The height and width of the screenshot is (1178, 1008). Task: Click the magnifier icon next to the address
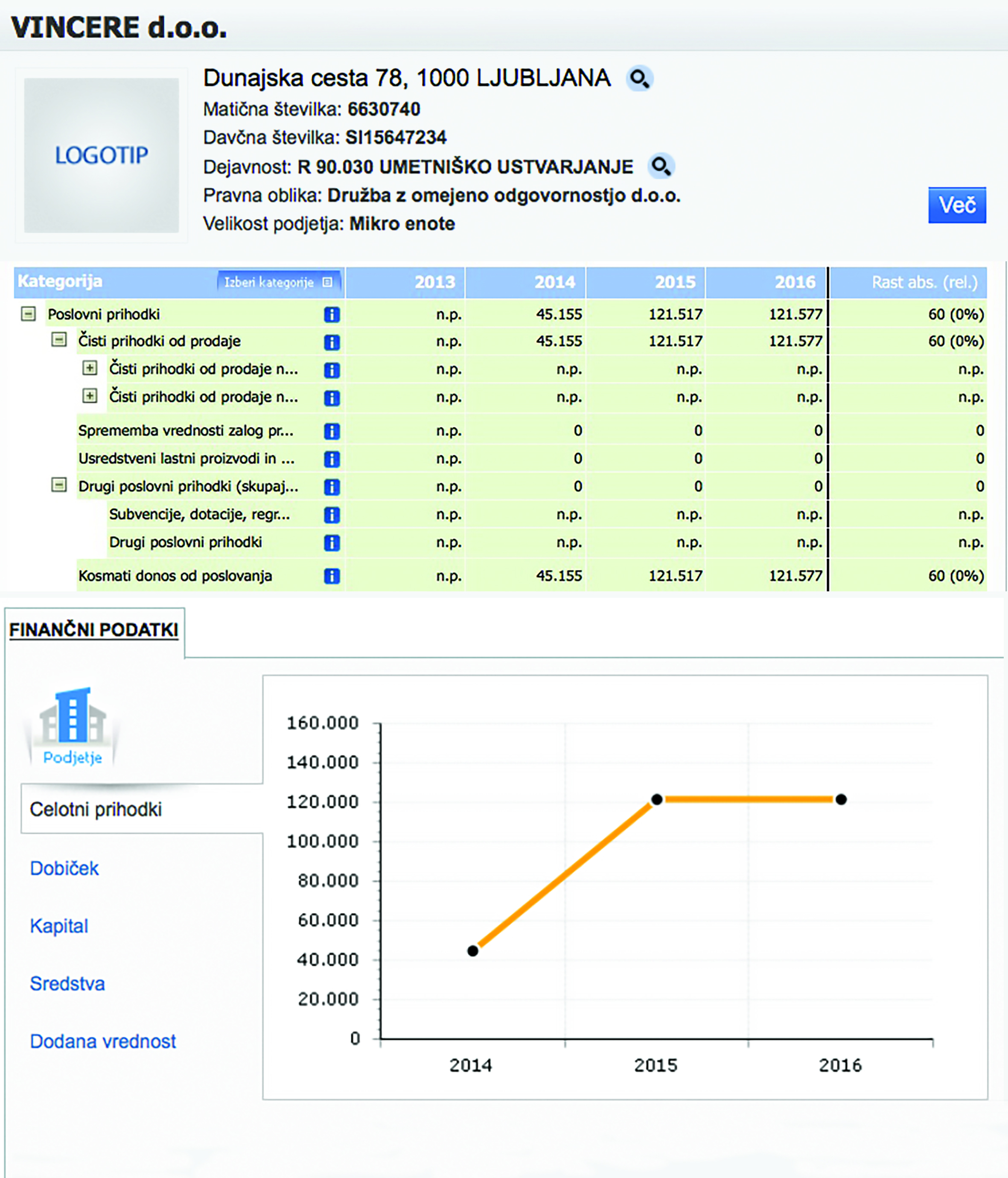[639, 79]
